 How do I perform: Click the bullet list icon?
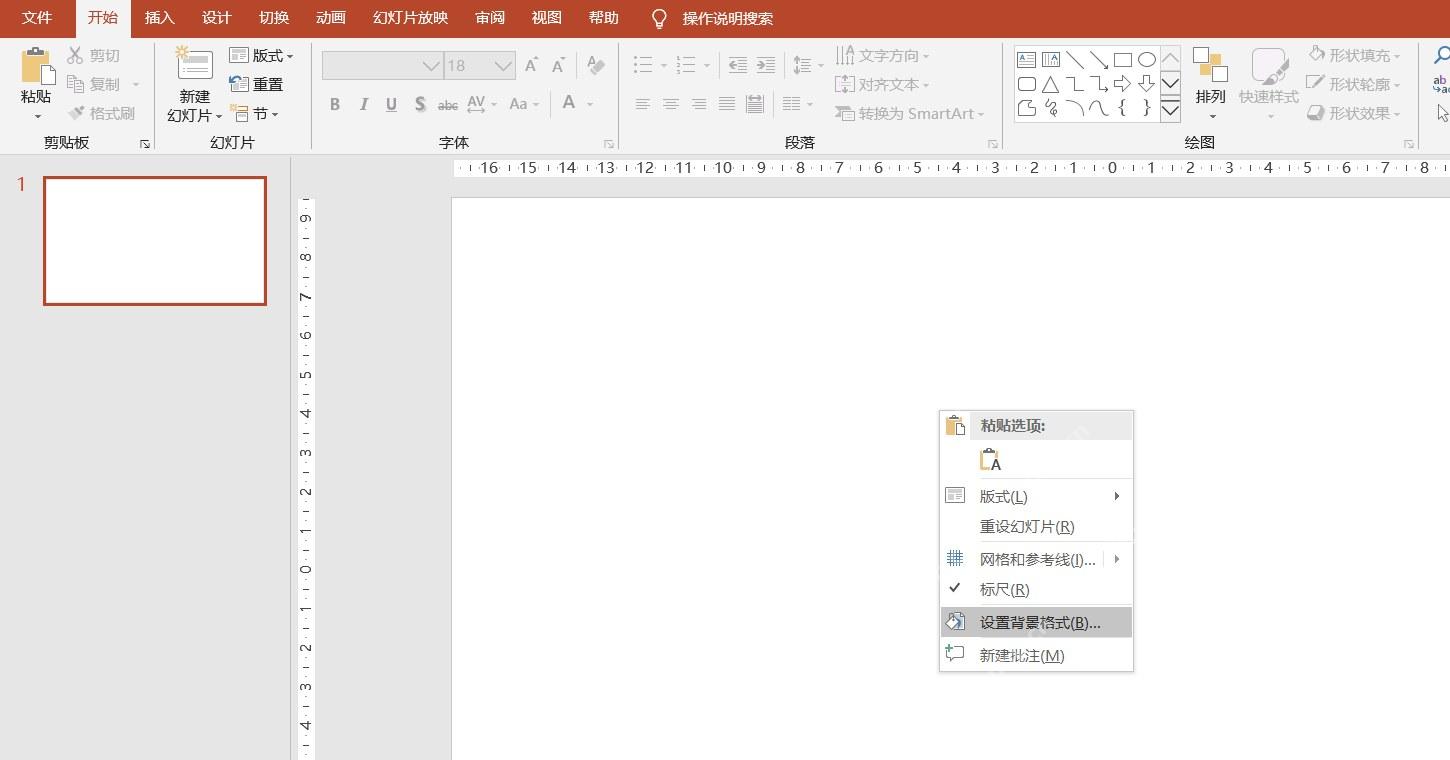(643, 66)
